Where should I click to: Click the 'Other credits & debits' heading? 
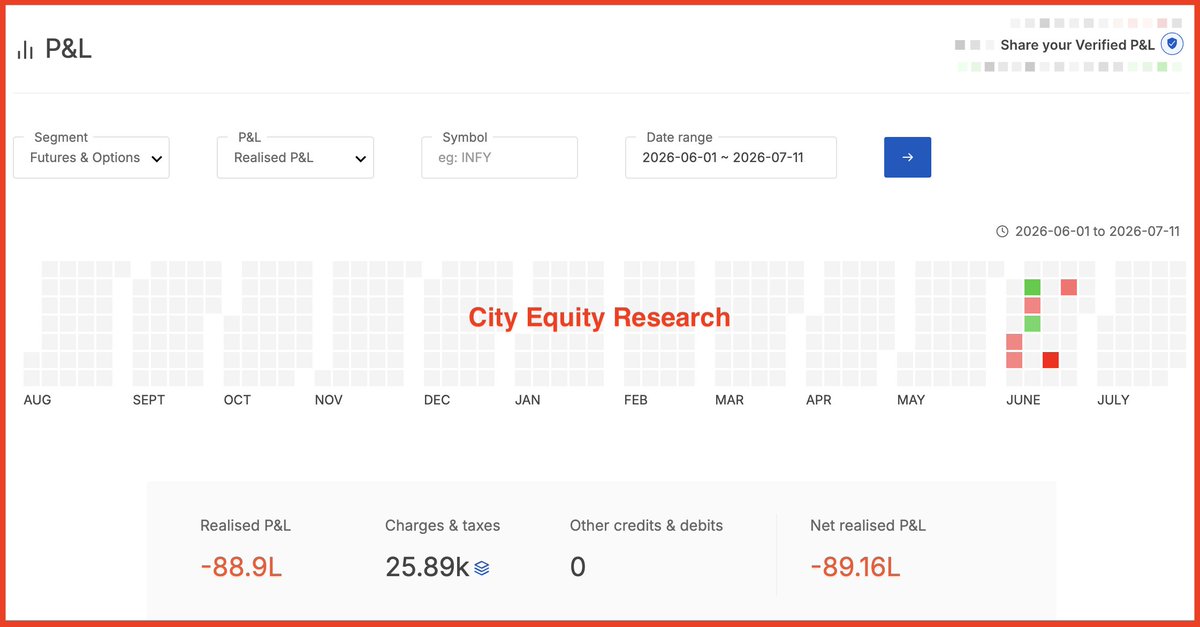(646, 525)
